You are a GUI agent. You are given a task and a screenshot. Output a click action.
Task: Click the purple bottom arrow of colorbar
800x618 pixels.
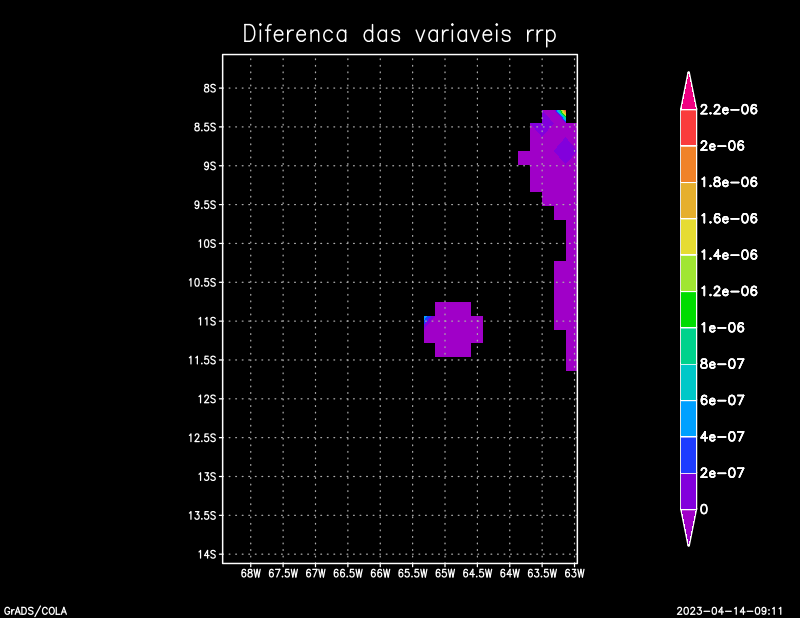pos(688,526)
